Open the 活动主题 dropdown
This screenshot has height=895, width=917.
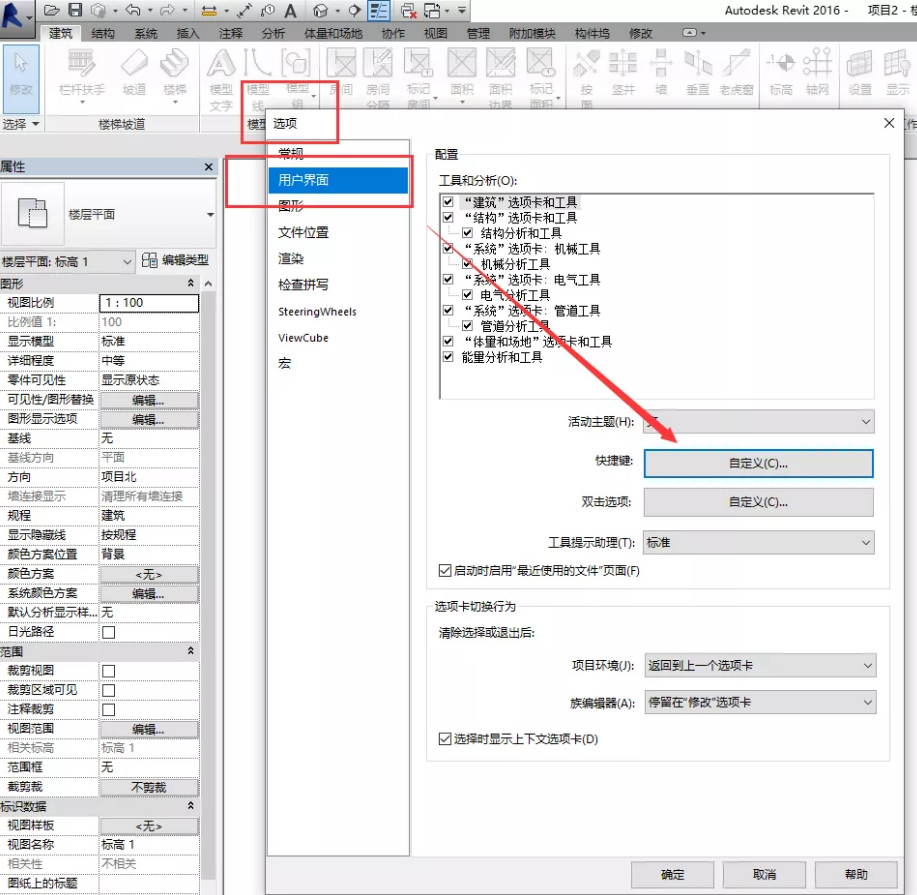(x=759, y=422)
